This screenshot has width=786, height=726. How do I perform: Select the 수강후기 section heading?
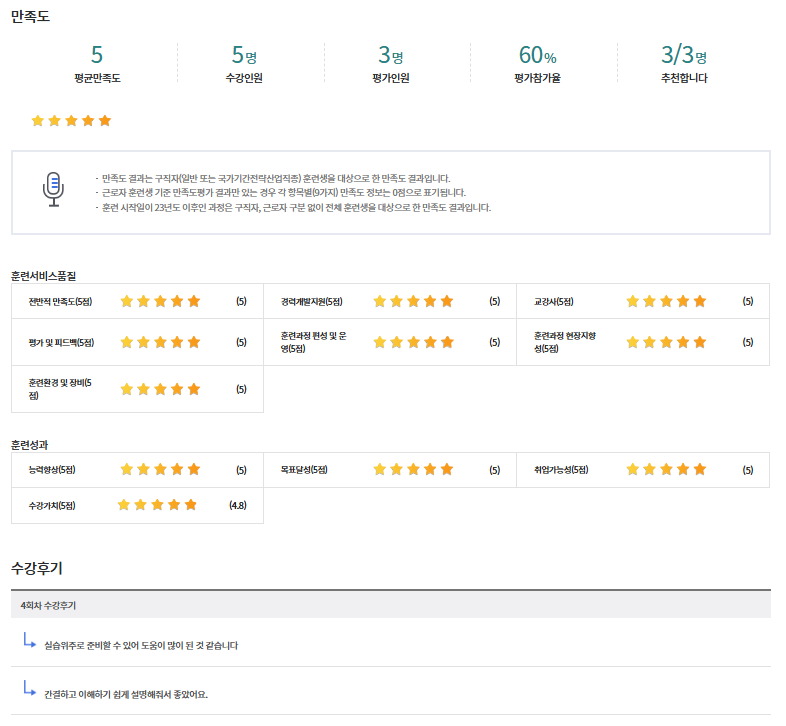37,568
